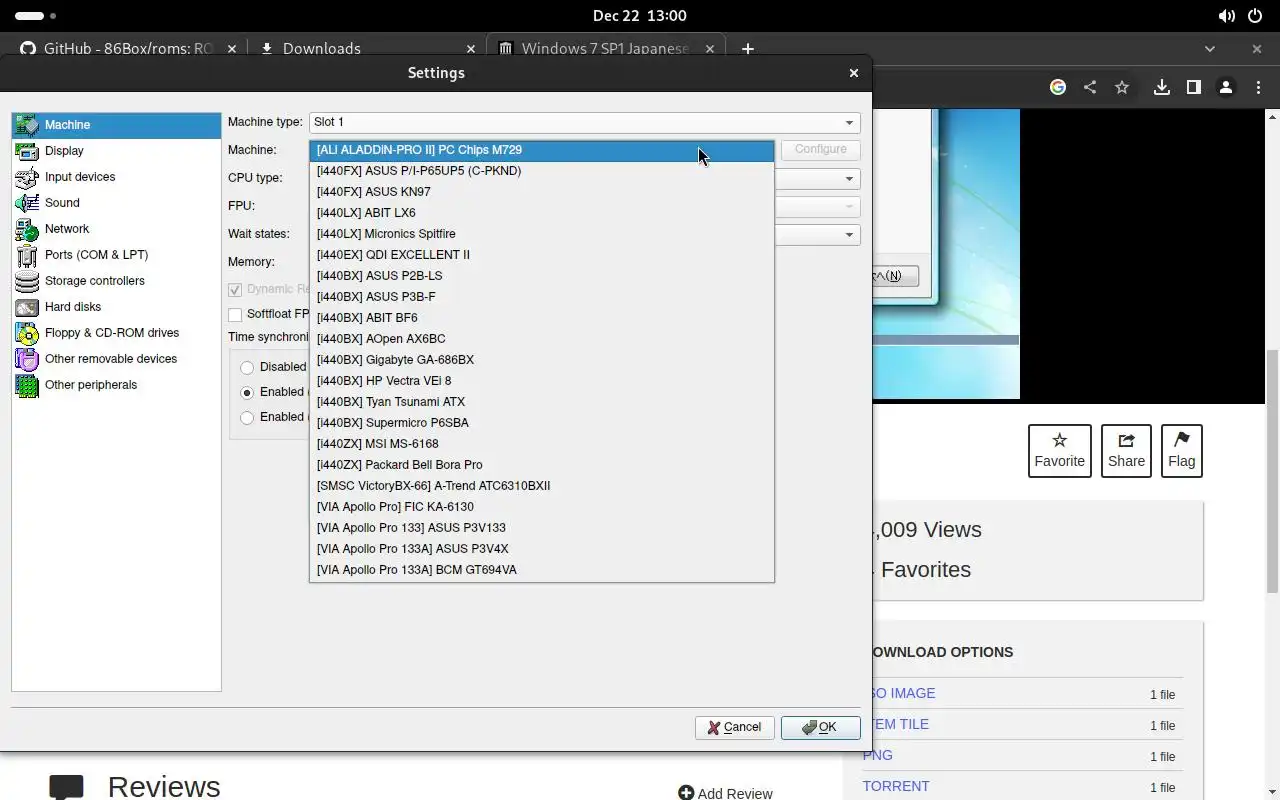The image size is (1280, 800).
Task: Open Hard disks category icon
Action: 27,307
